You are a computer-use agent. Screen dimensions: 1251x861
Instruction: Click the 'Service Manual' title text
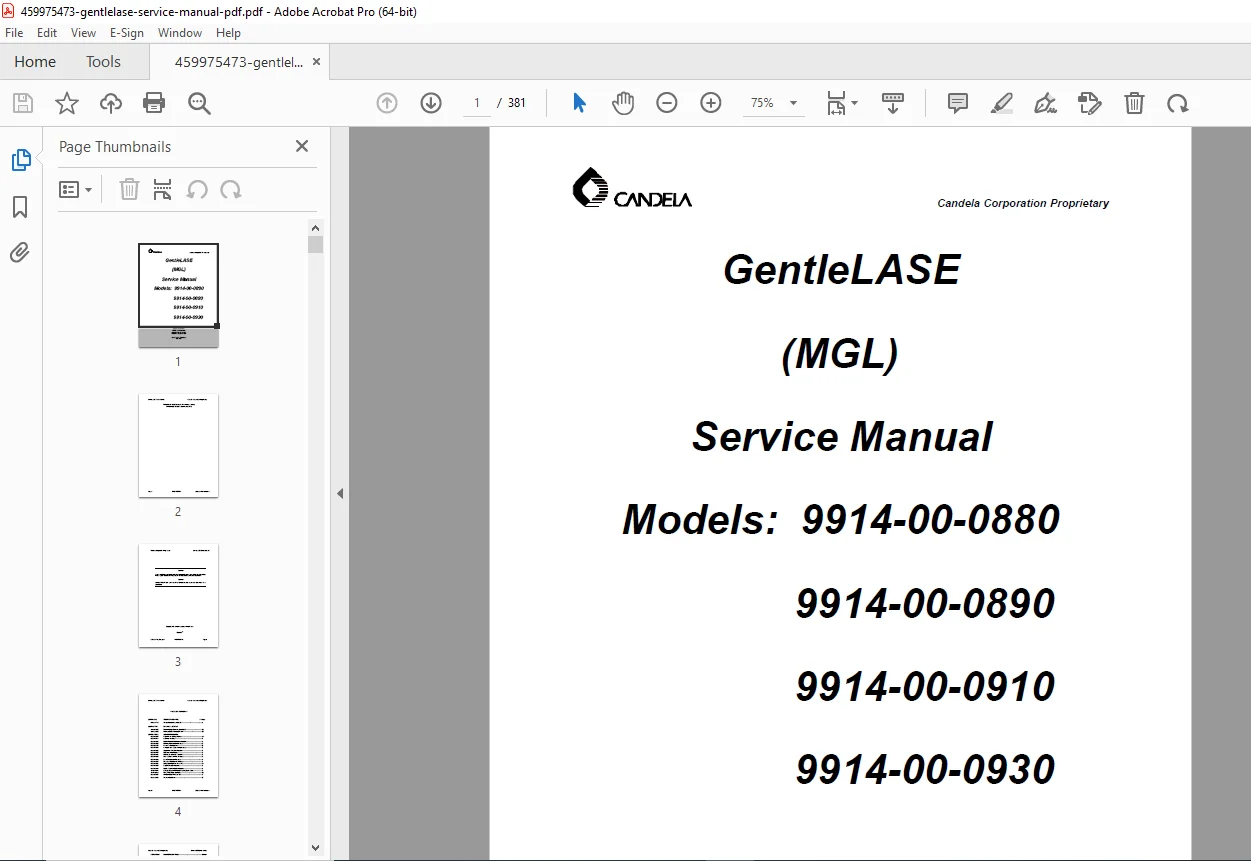coord(842,437)
